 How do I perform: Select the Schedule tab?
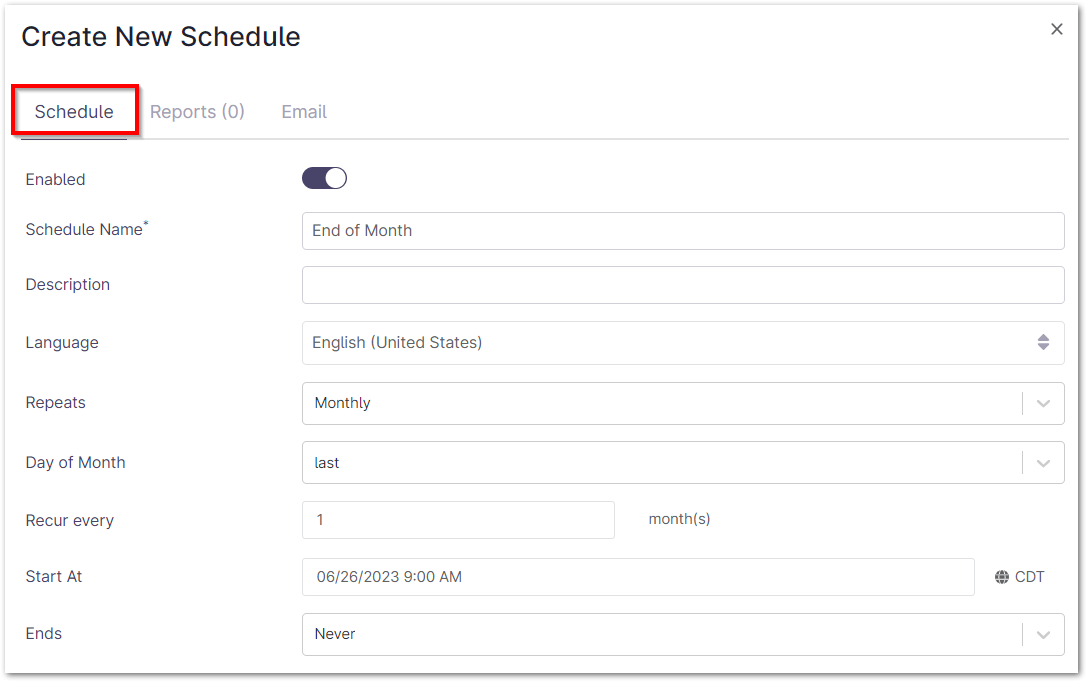(74, 112)
